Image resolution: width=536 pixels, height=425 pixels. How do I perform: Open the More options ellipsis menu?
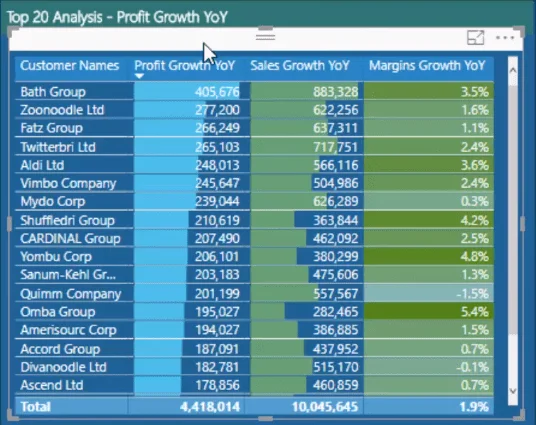pyautogui.click(x=505, y=38)
